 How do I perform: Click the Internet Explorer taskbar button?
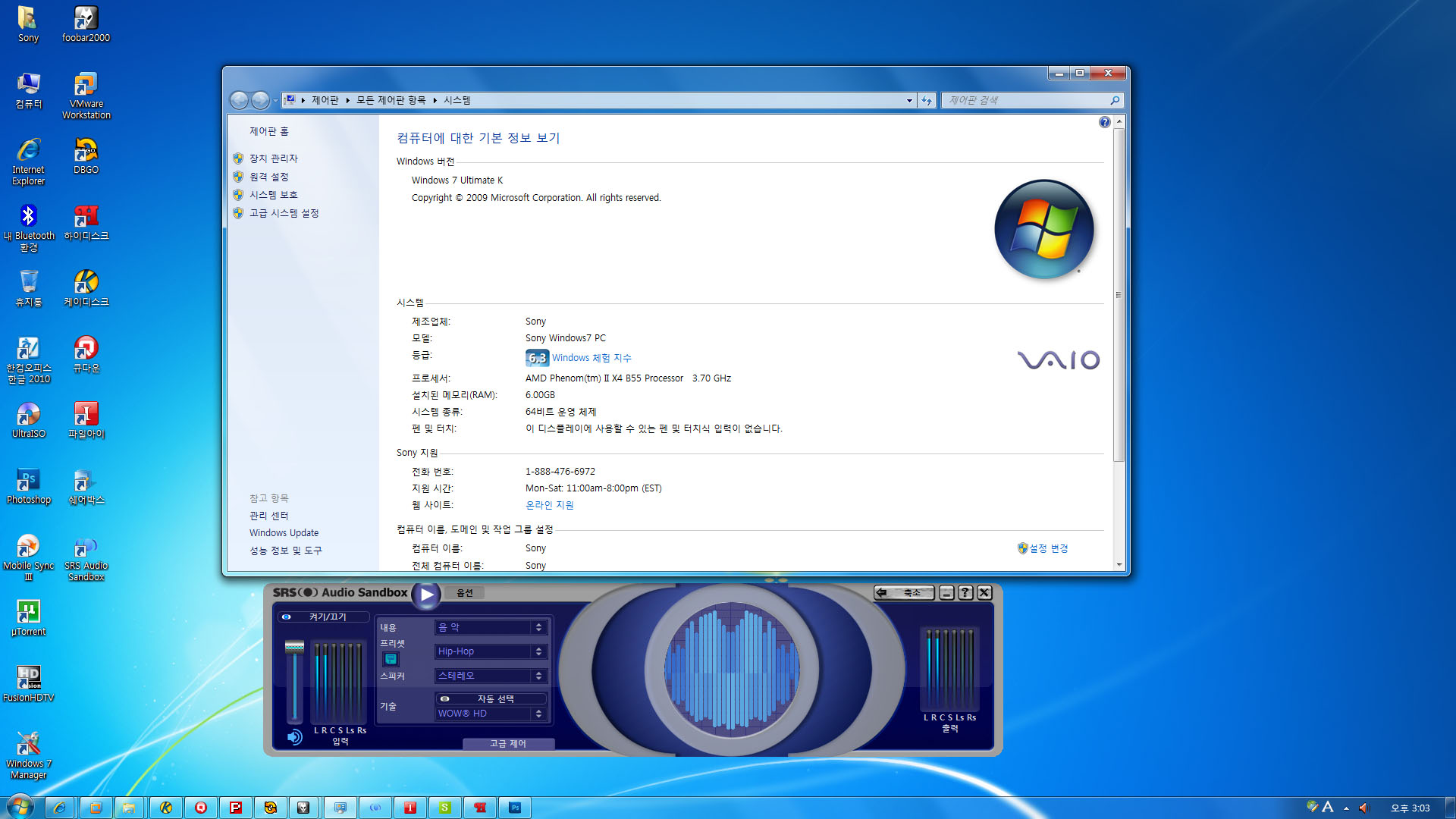[x=59, y=808]
